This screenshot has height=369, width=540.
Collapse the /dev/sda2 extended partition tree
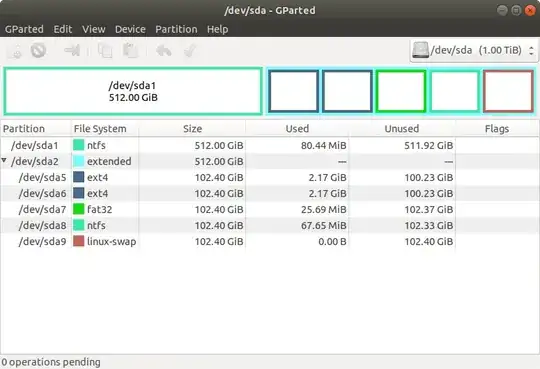(4, 161)
